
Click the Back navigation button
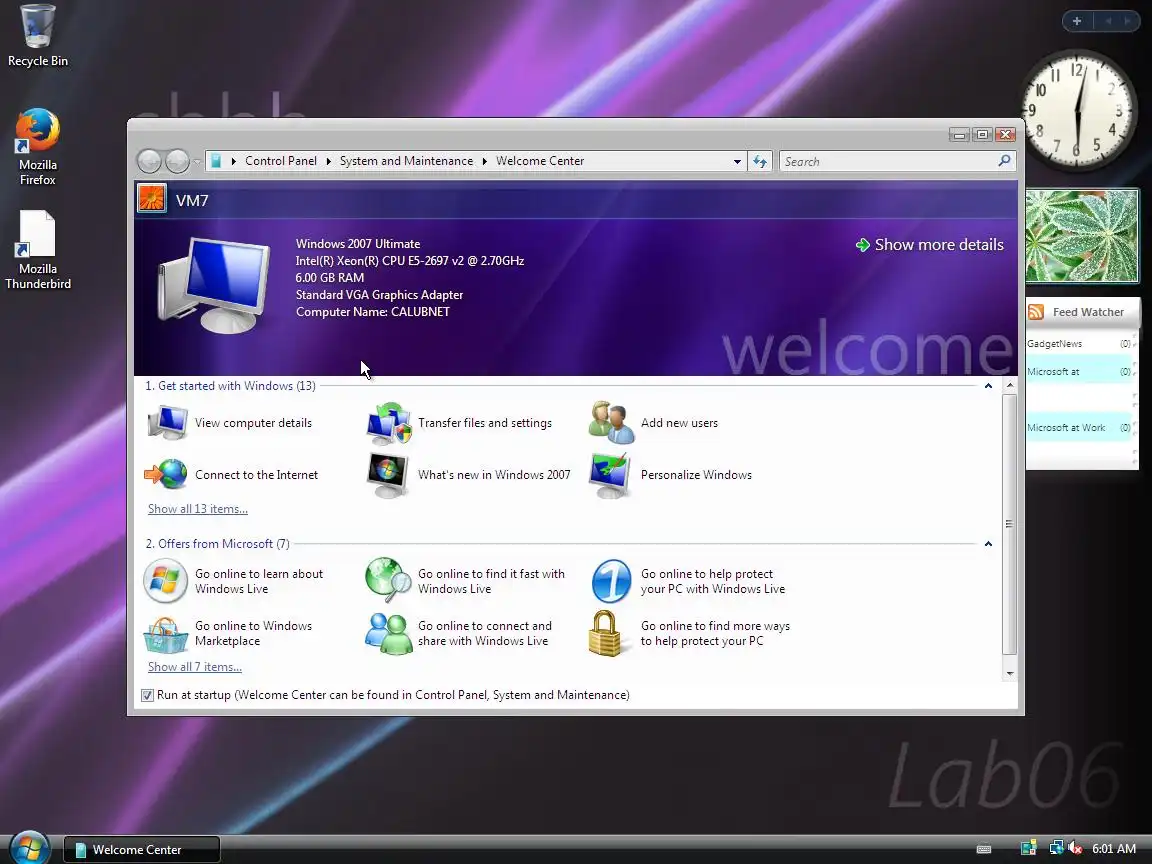(150, 161)
